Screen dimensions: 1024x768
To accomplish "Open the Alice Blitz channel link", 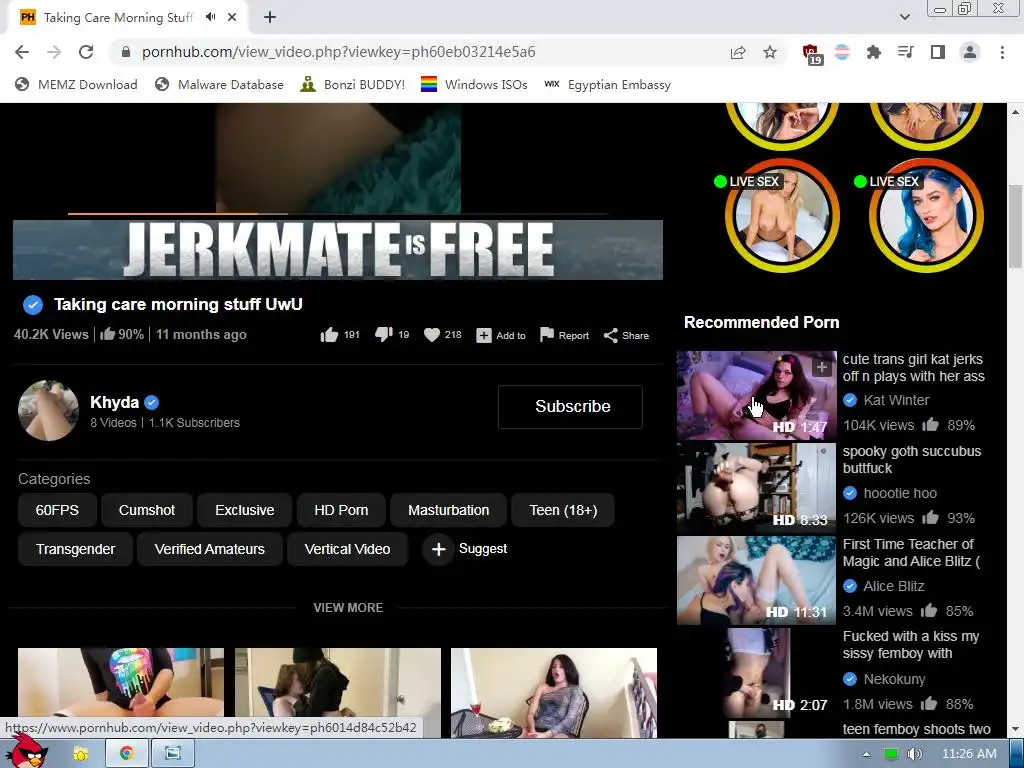I will tap(893, 586).
